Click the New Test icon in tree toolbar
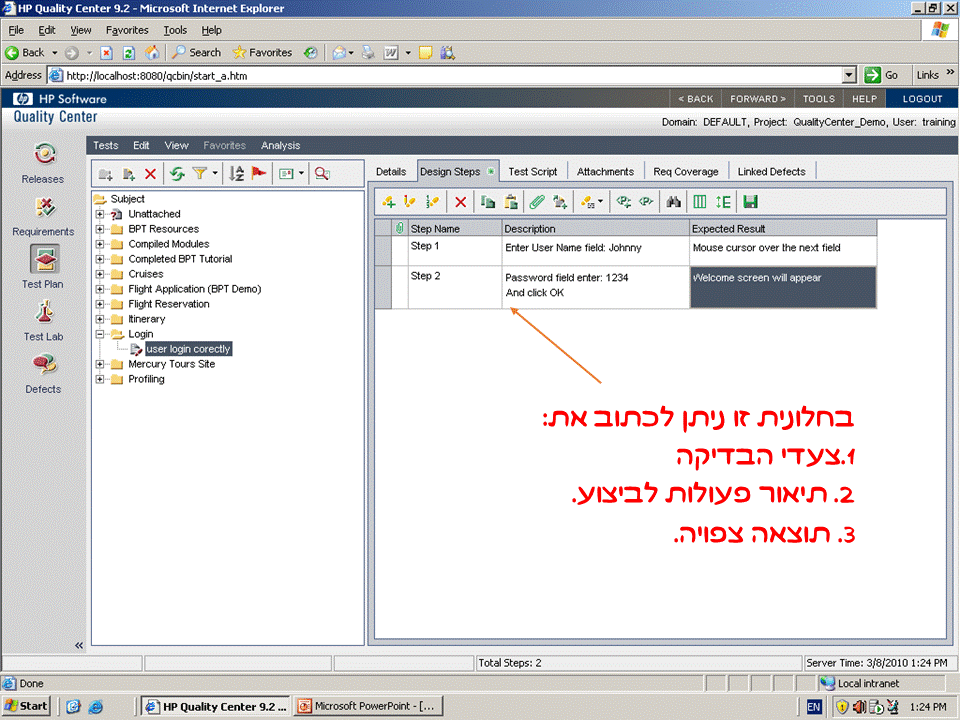 (x=128, y=174)
